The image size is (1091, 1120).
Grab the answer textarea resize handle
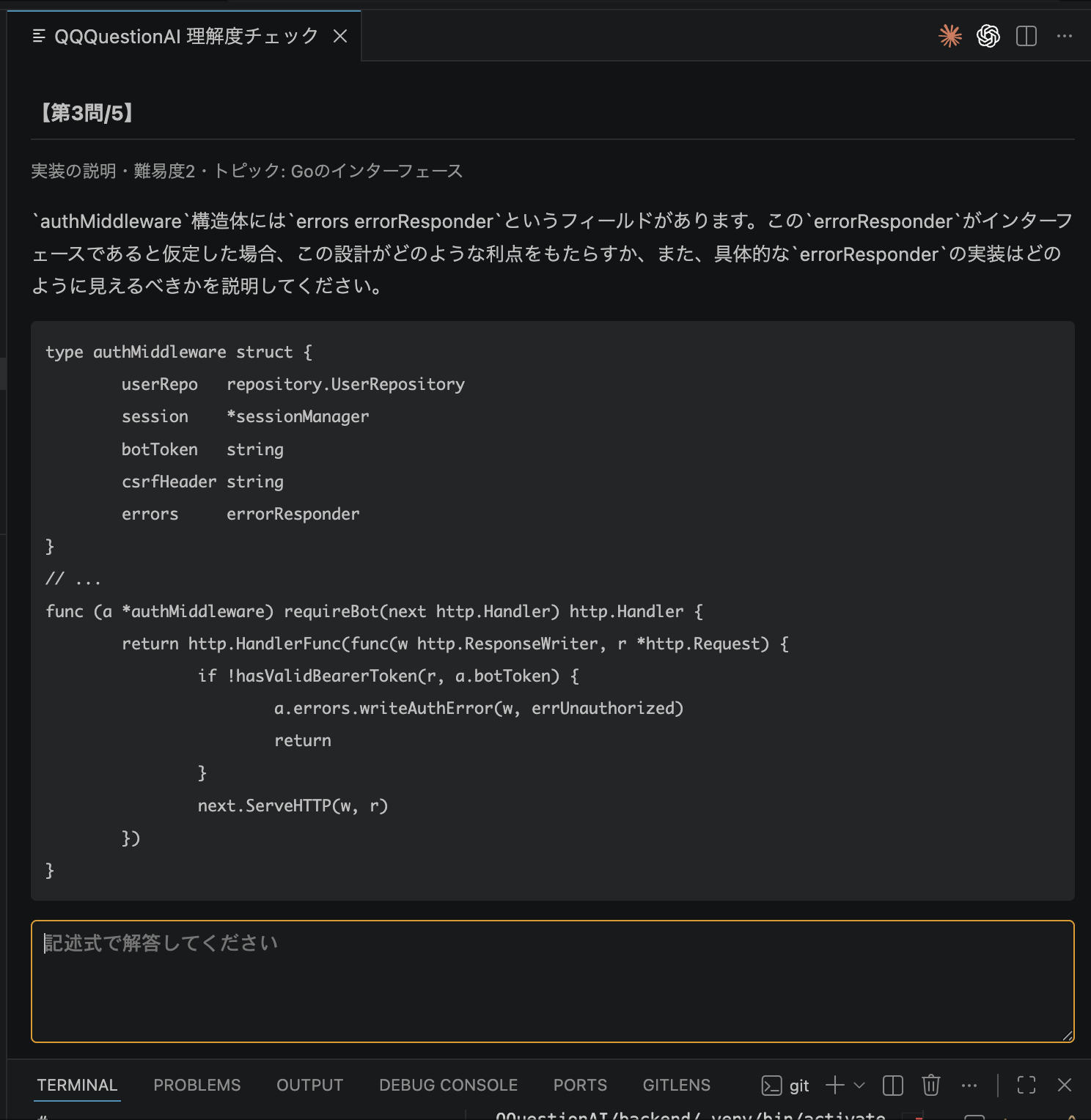click(x=1068, y=1035)
